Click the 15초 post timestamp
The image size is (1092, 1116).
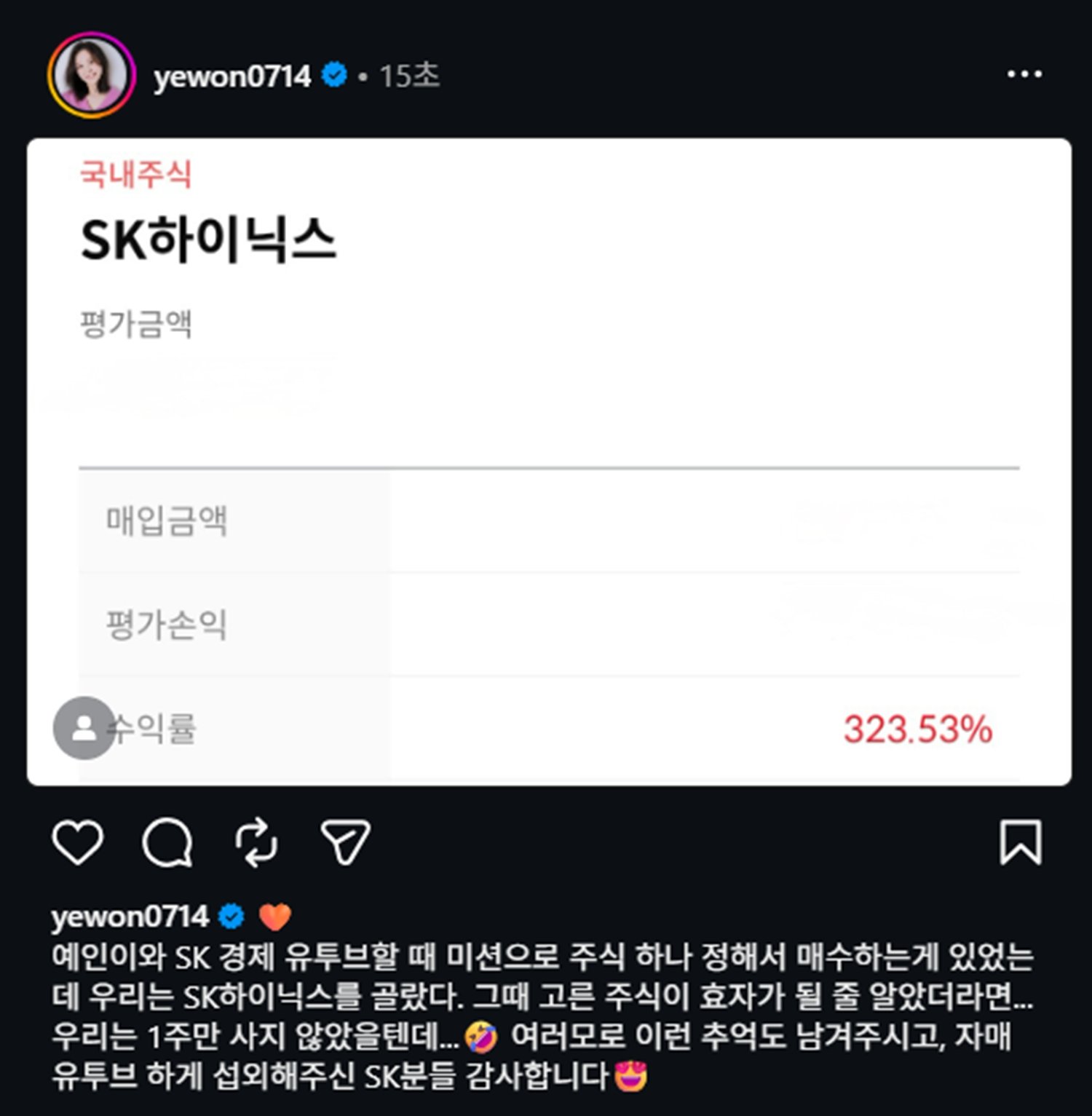(x=409, y=76)
